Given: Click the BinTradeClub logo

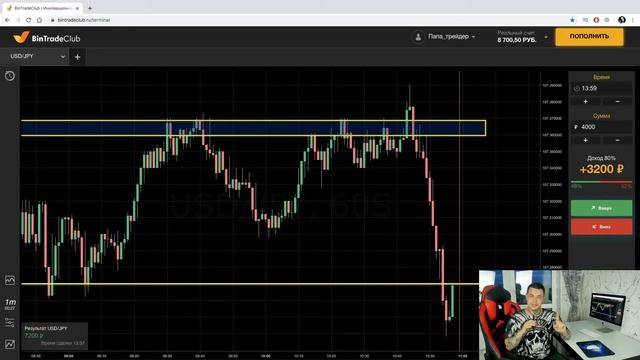Looking at the screenshot, I should pyautogui.click(x=47, y=38).
